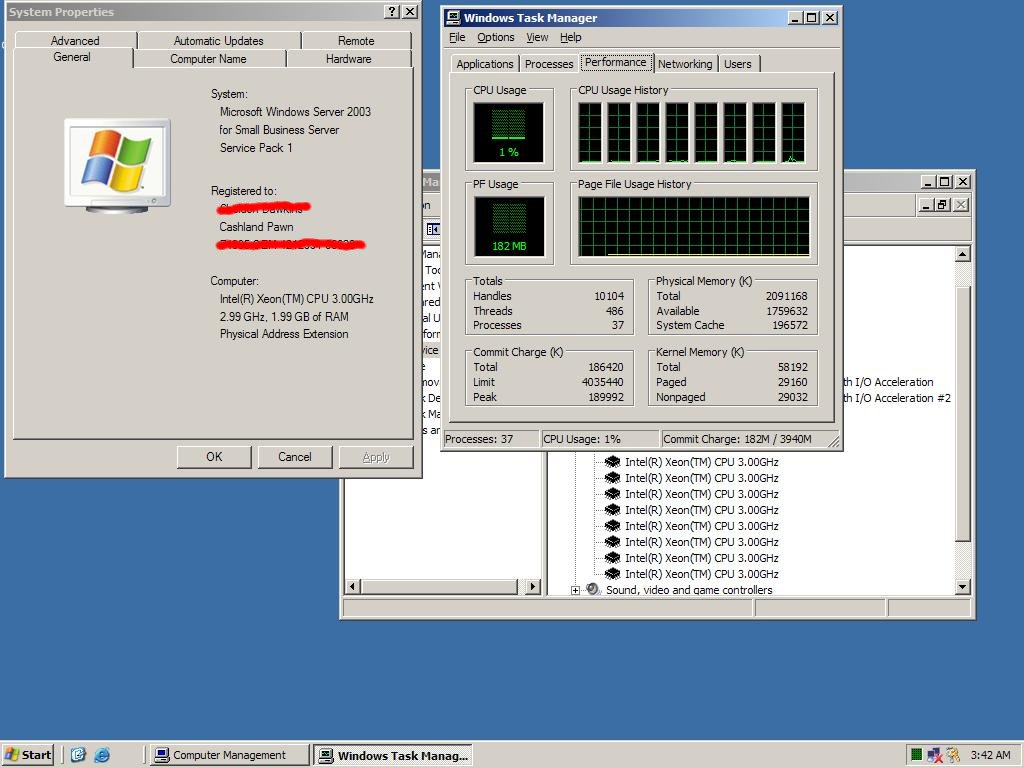The image size is (1024, 768).
Task: Click the Windows Task Manager taskbar button
Action: (393, 755)
